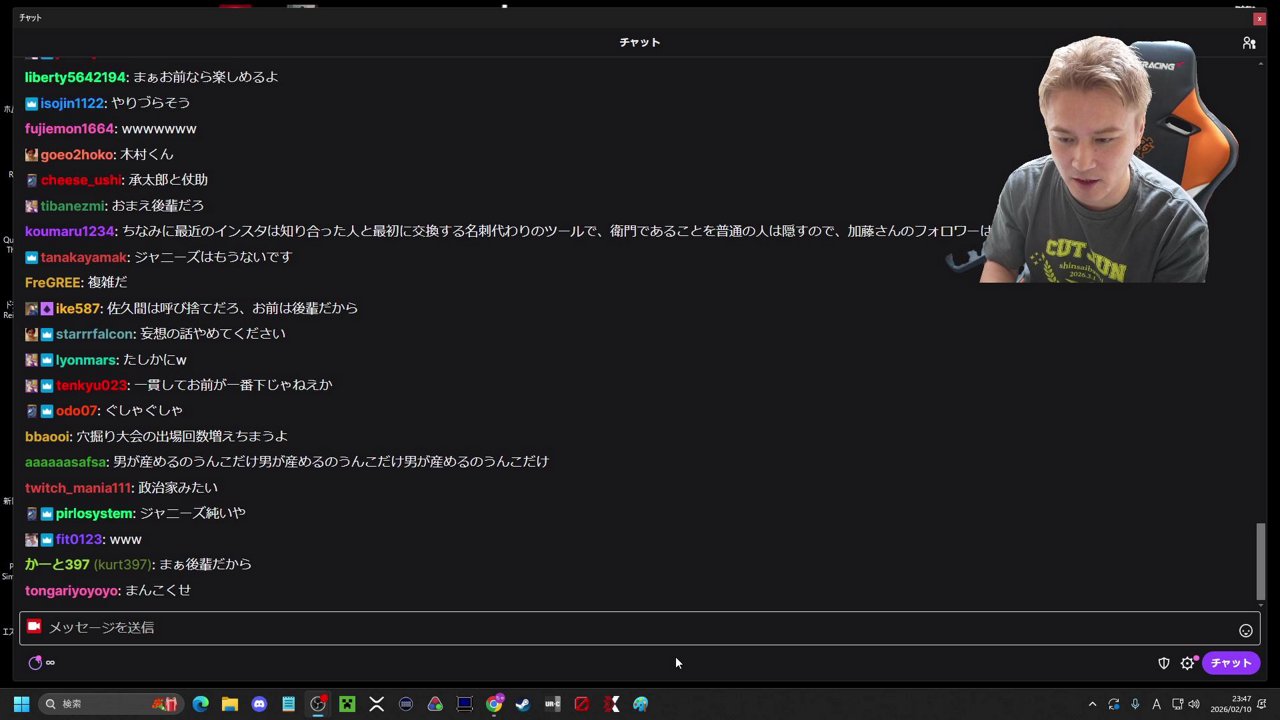1280x720 pixels.
Task: Click the moderator badge next to tanakayamak
Action: [30, 256]
